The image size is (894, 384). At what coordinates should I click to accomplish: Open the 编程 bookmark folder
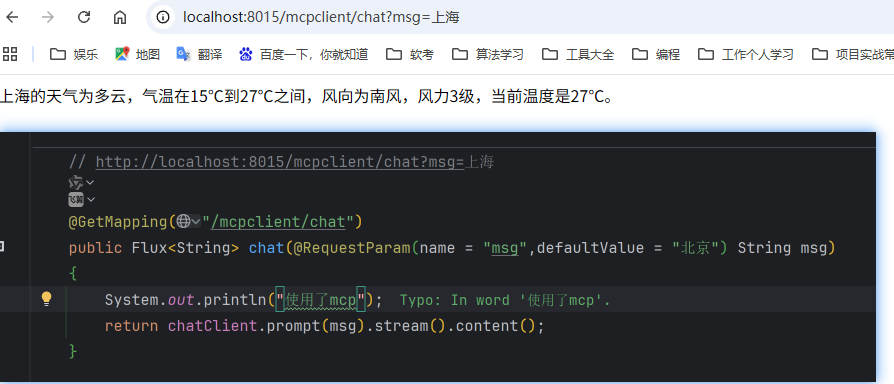(656, 54)
